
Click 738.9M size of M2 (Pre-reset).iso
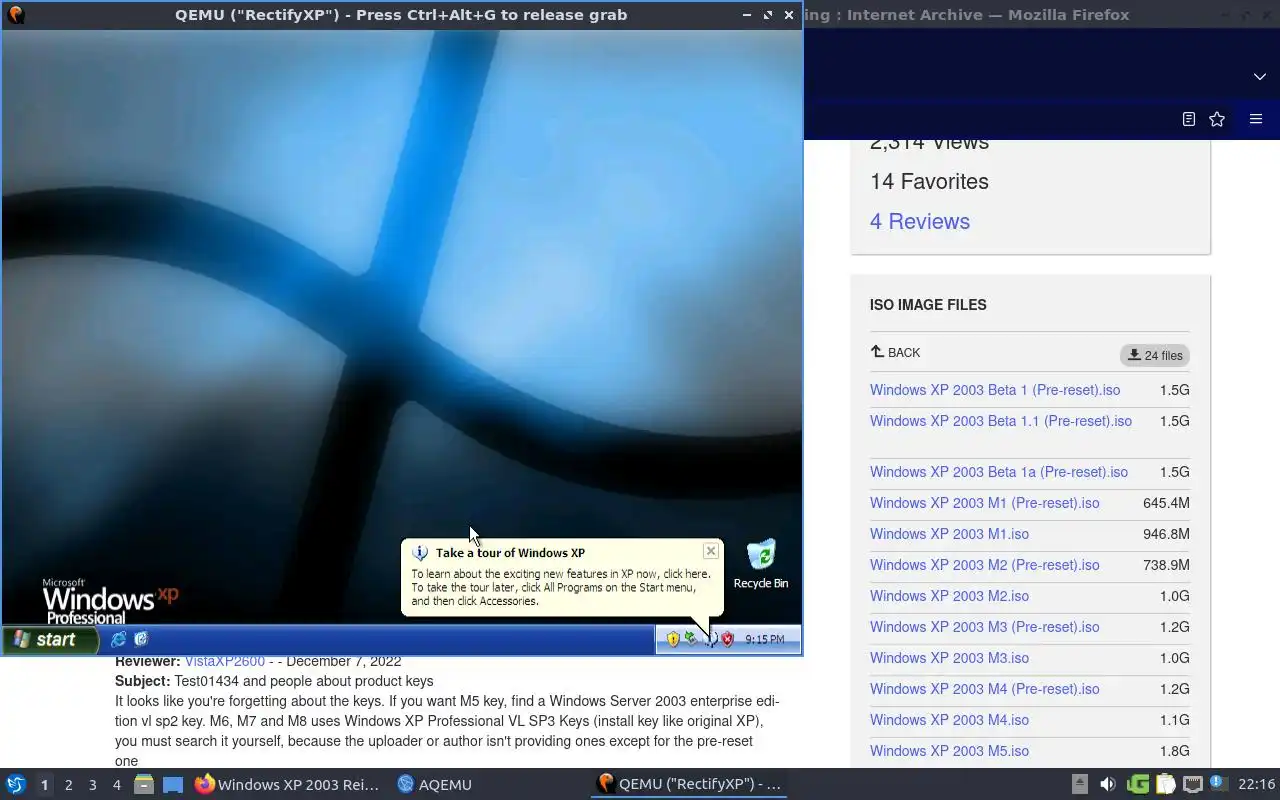[x=1166, y=565]
